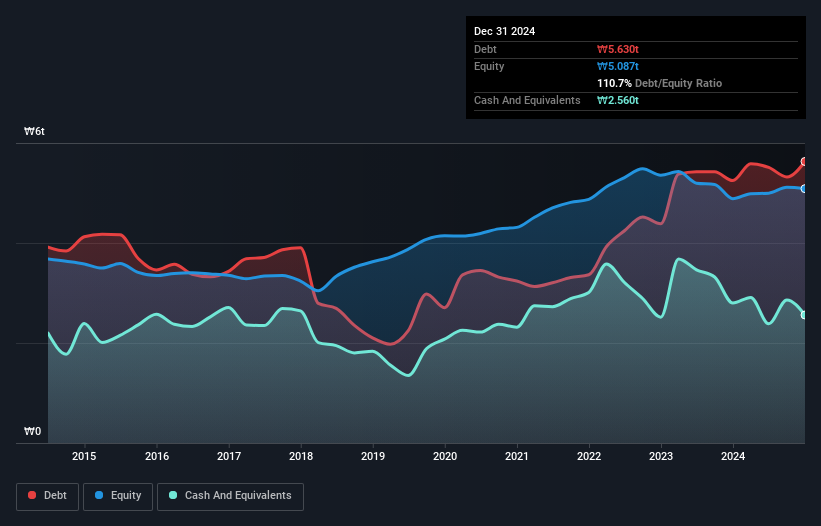Click the ₩2.560t cash value

coord(618,100)
